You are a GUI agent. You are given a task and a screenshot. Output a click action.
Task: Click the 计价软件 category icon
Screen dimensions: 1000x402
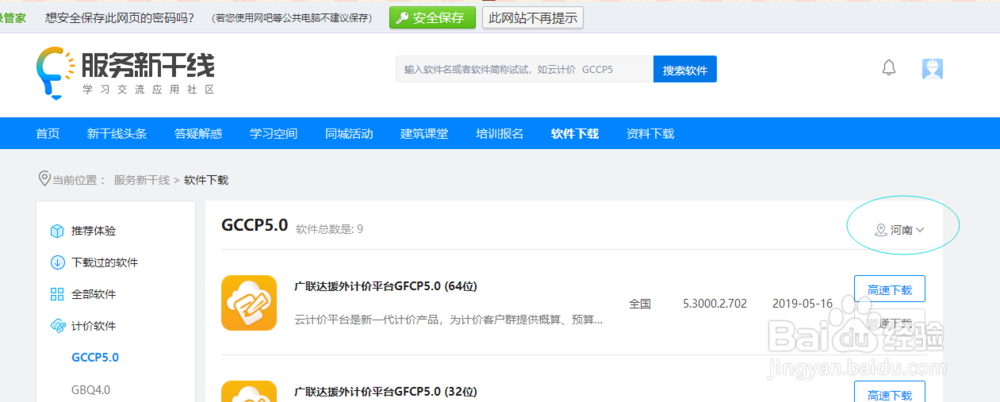point(57,326)
